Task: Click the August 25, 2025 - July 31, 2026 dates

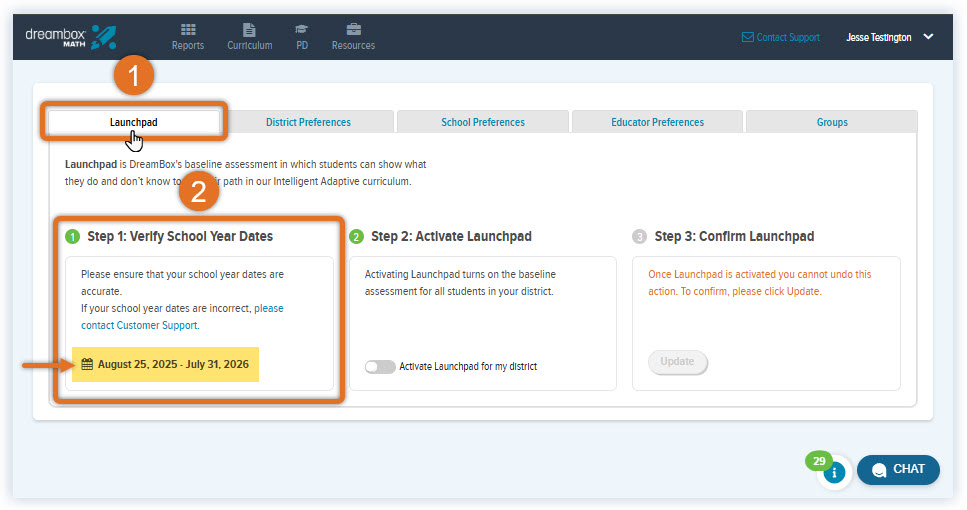Action: [173, 364]
